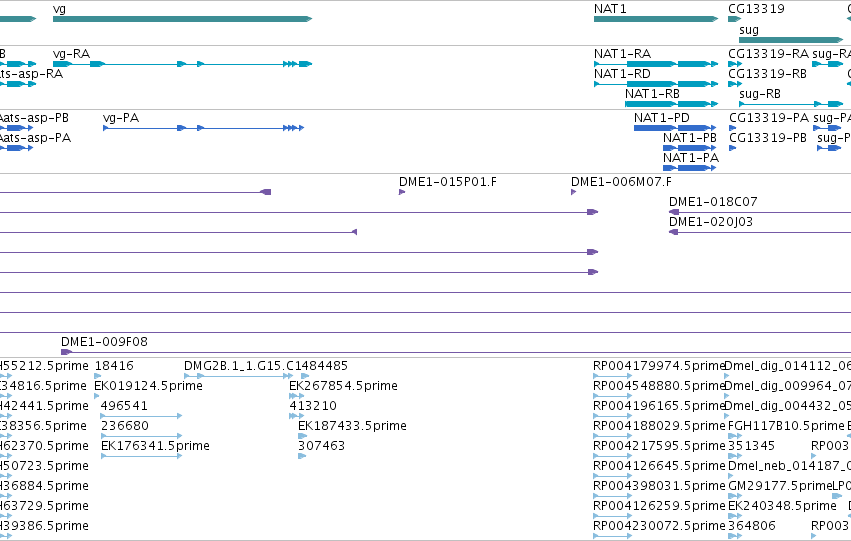
Task: Select the NAT1 gene bar
Action: pos(656,19)
